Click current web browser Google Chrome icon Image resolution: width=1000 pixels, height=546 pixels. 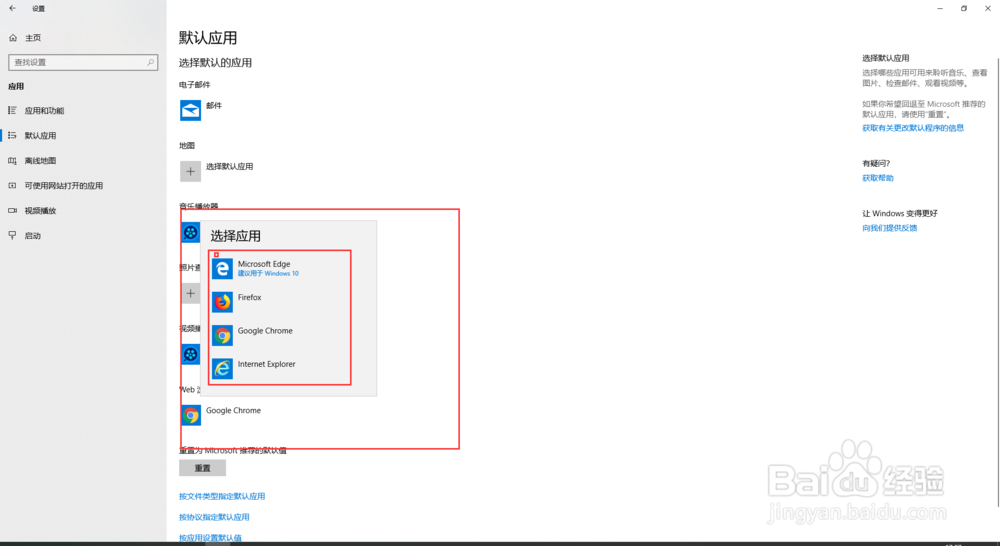click(x=191, y=415)
